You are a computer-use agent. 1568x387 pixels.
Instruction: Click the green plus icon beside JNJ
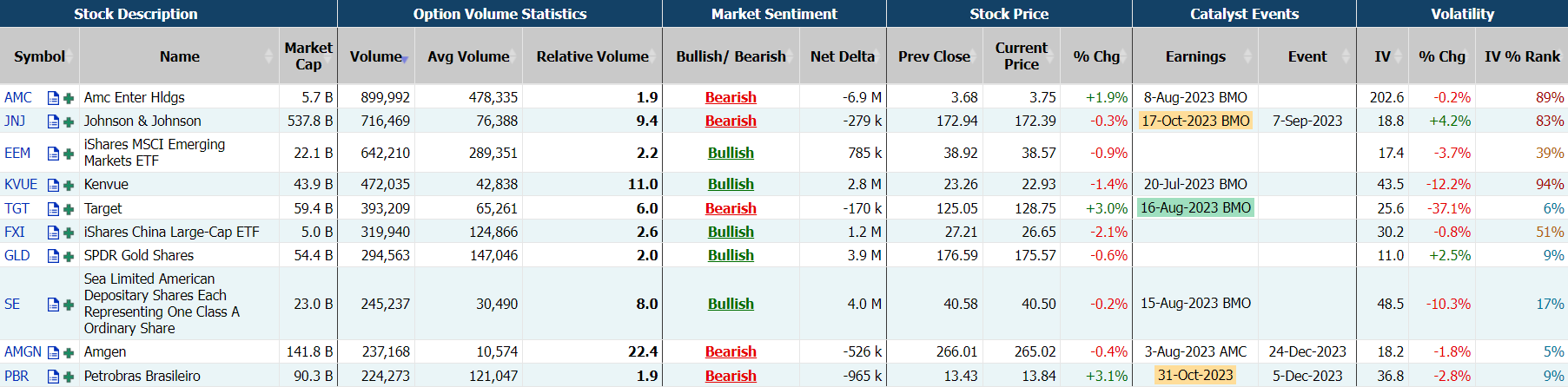pyautogui.click(x=69, y=121)
